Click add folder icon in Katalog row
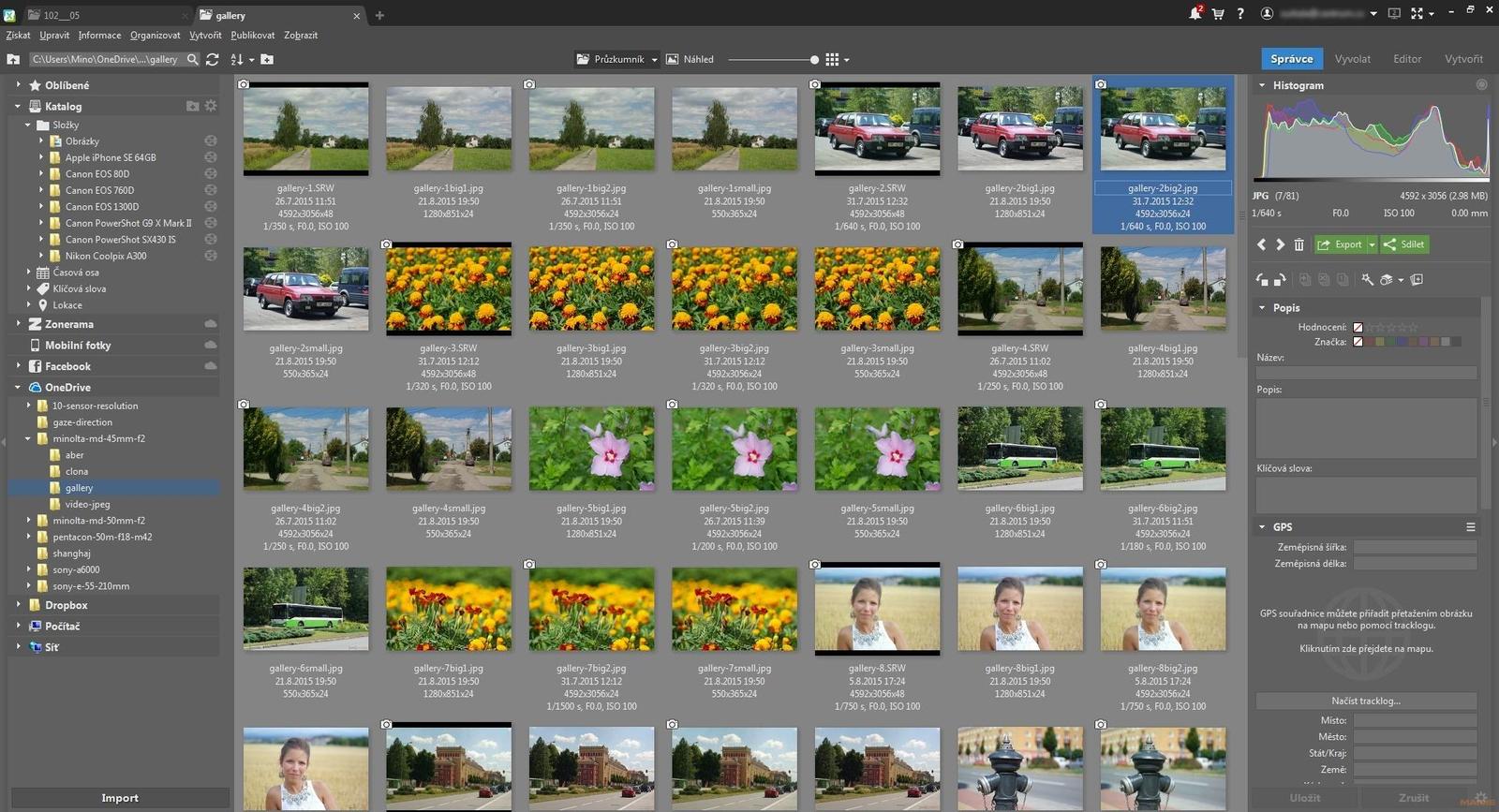This screenshot has height=812, width=1499. (192, 106)
